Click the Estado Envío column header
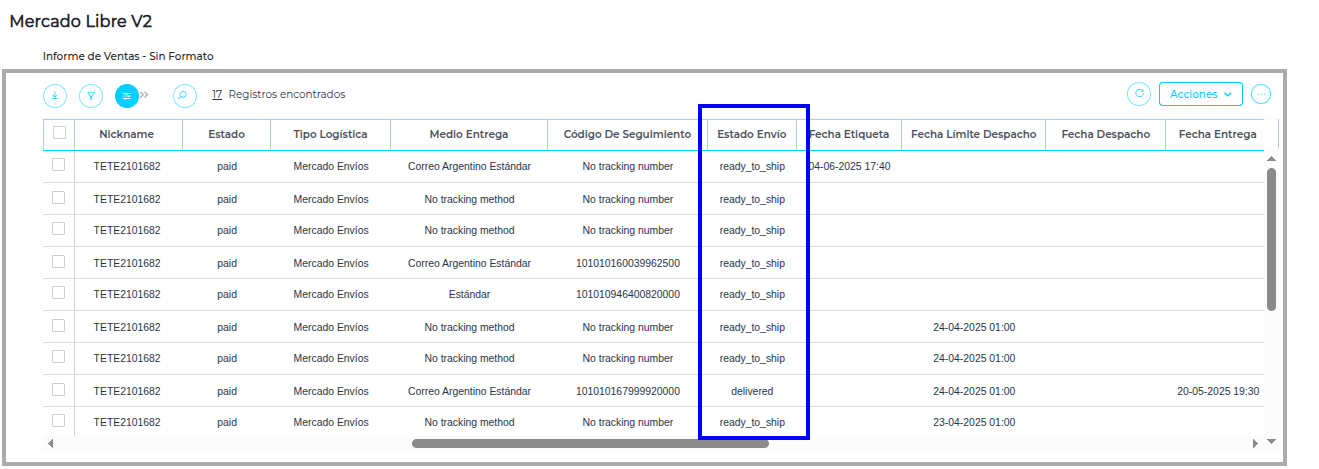 pos(752,134)
